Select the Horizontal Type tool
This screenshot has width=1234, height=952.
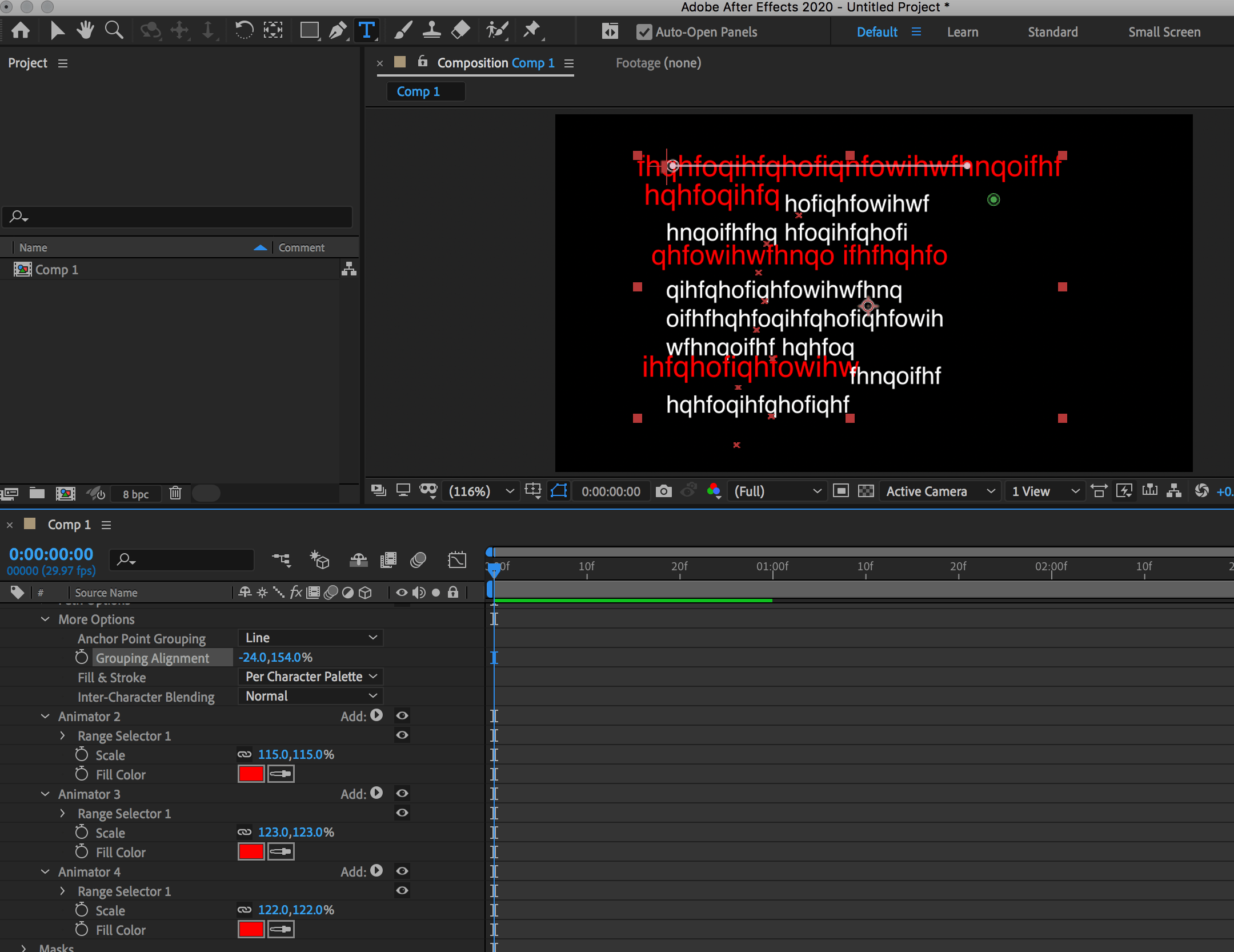[367, 30]
